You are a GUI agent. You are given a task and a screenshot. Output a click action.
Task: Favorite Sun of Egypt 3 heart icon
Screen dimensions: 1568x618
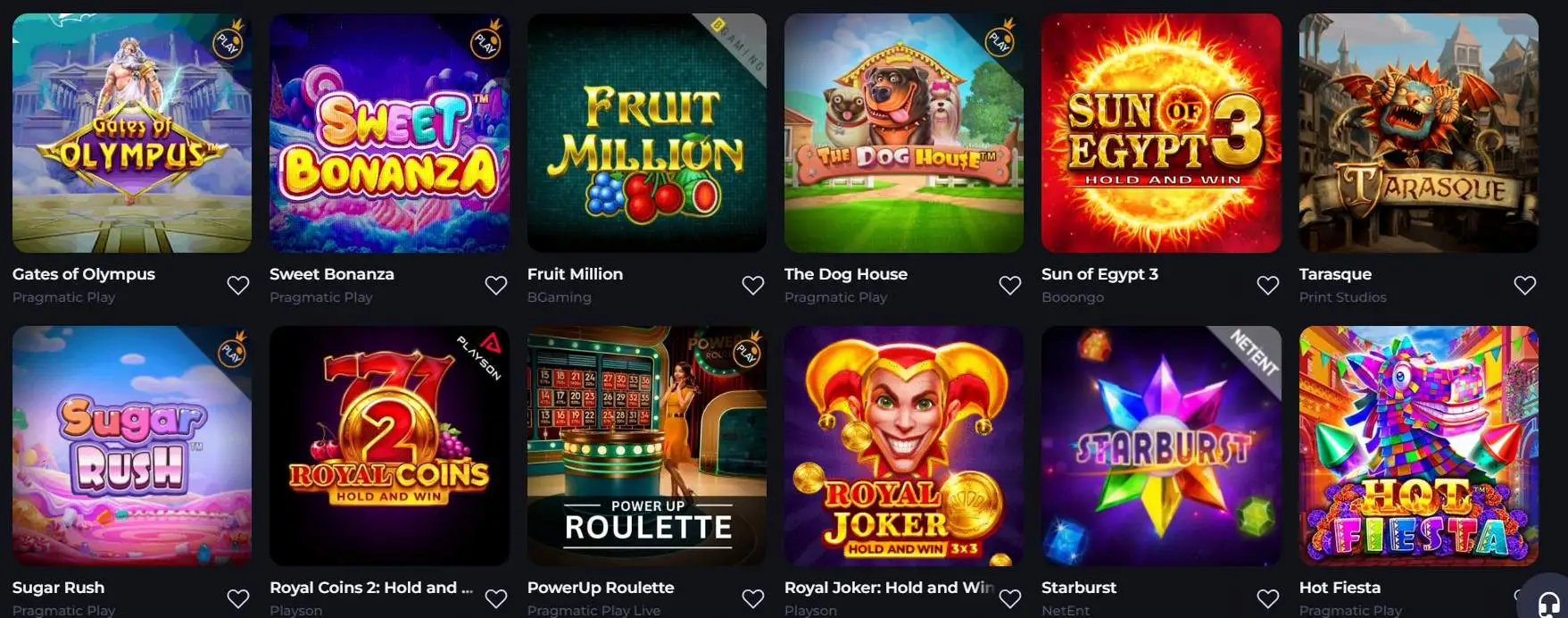(x=1268, y=285)
